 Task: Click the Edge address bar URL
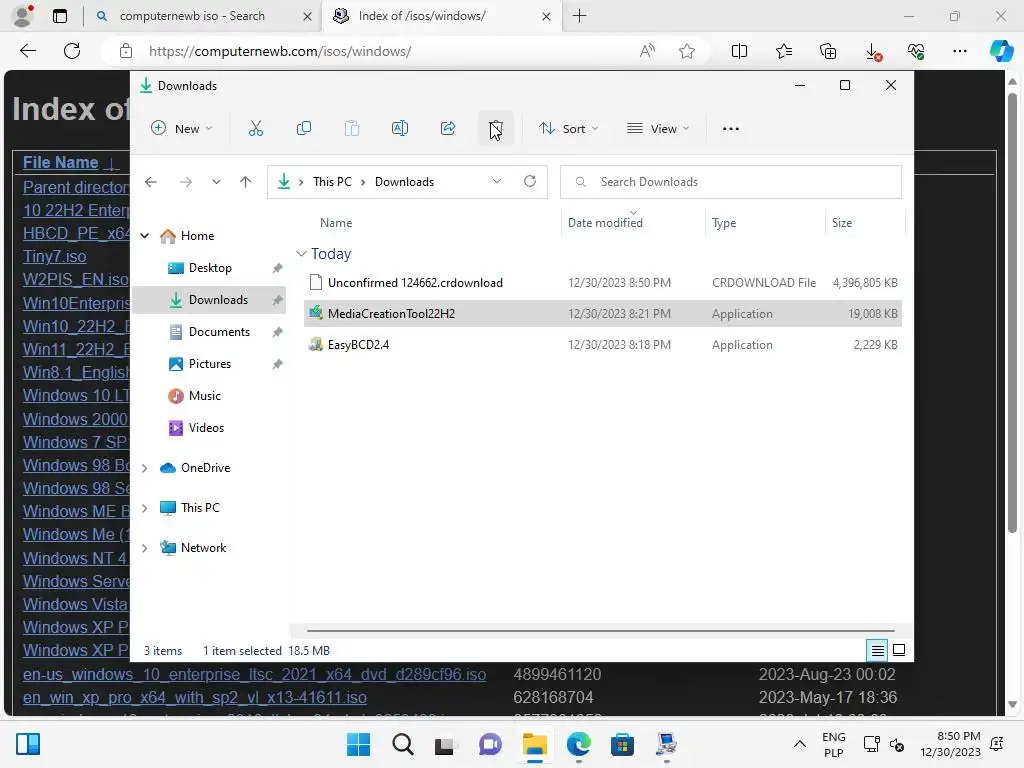[280, 51]
